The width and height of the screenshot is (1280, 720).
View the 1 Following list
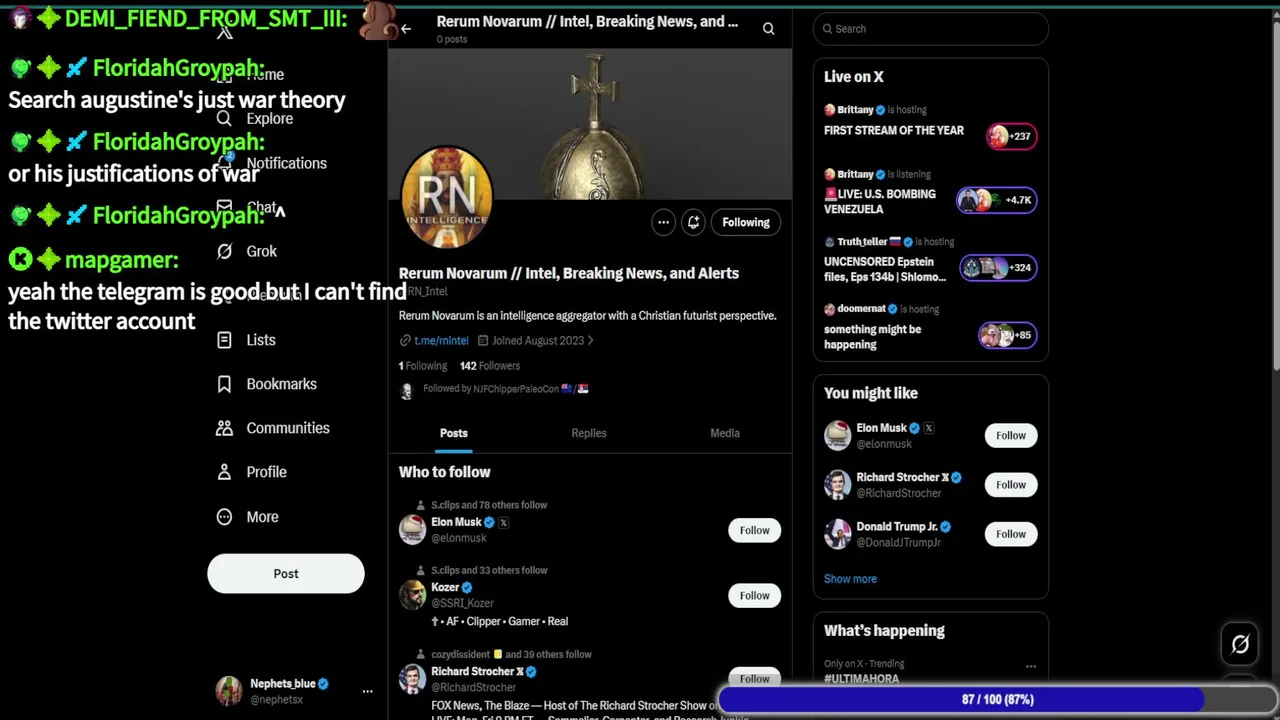click(423, 366)
